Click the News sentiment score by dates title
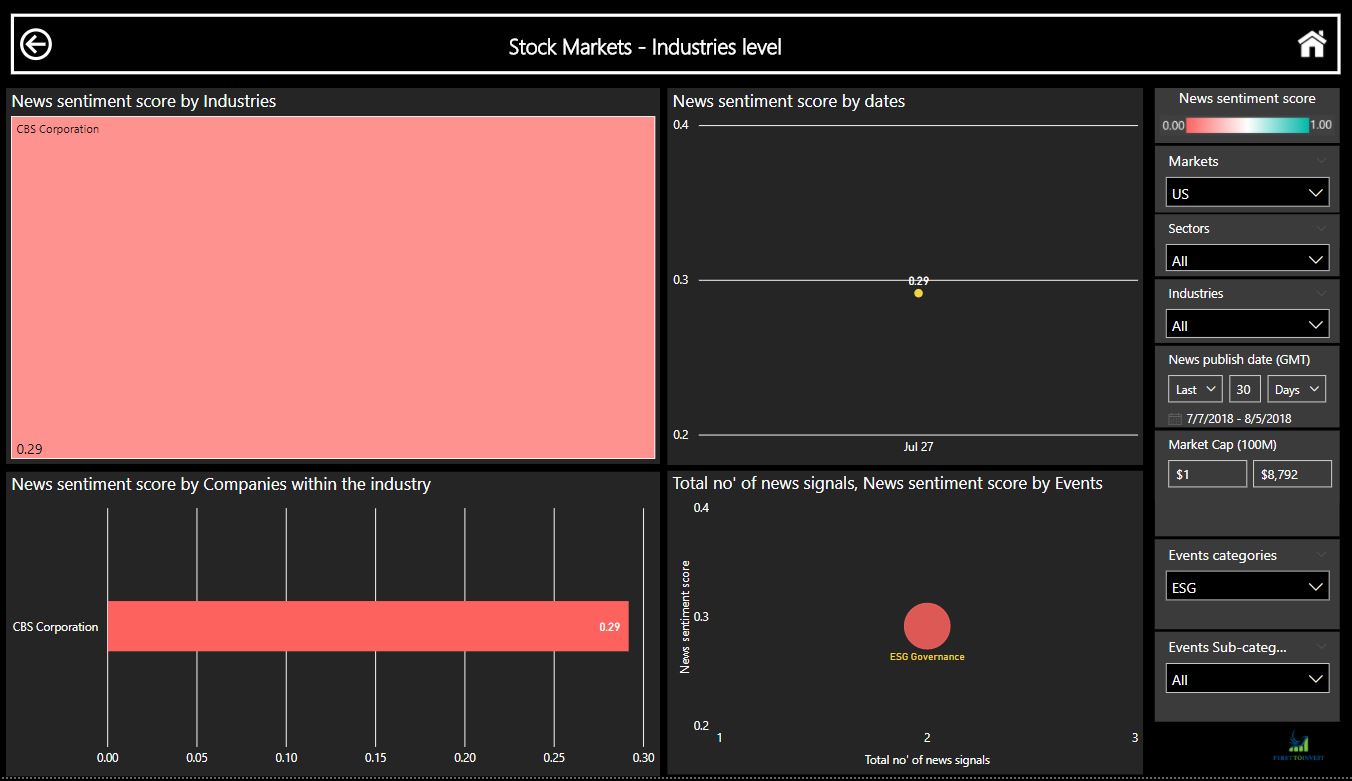Image resolution: width=1352 pixels, height=781 pixels. point(789,101)
